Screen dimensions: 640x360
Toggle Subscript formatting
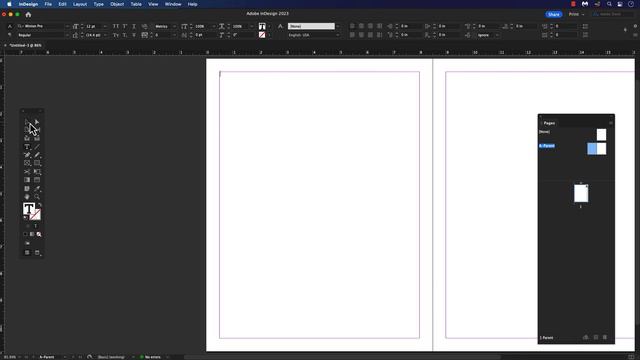tap(125, 35)
